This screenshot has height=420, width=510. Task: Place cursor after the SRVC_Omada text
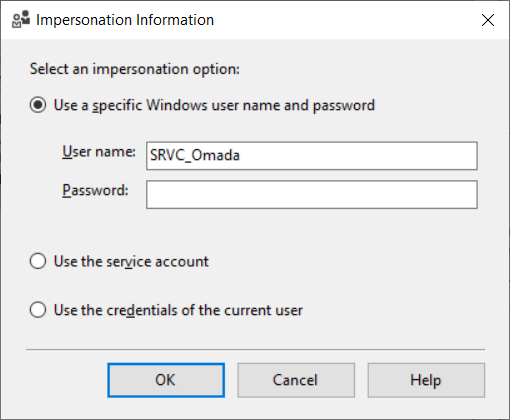click(x=241, y=156)
